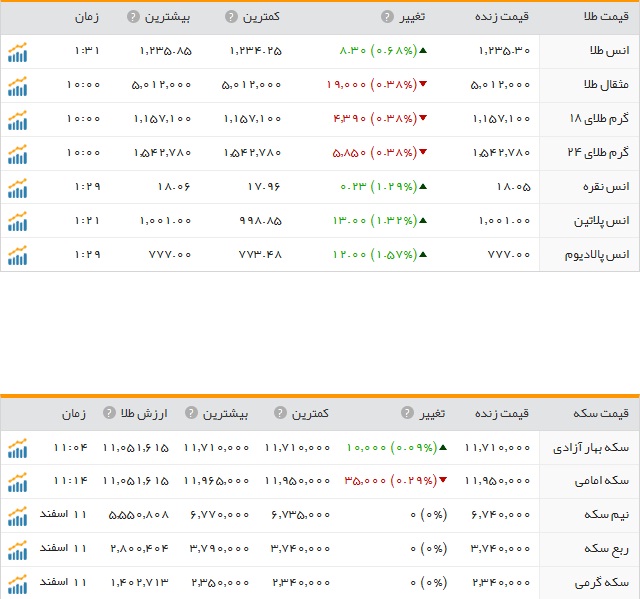Click change value ۳۵,۰۰۰ (۰.۲۹%) for سکه امامی
The height and width of the screenshot is (599, 640).
391,481
